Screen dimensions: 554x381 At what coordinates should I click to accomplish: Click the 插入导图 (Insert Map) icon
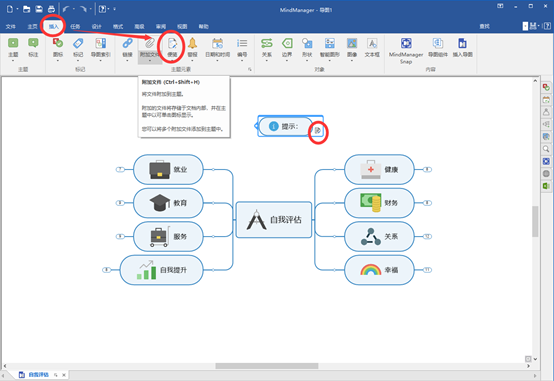(x=462, y=43)
